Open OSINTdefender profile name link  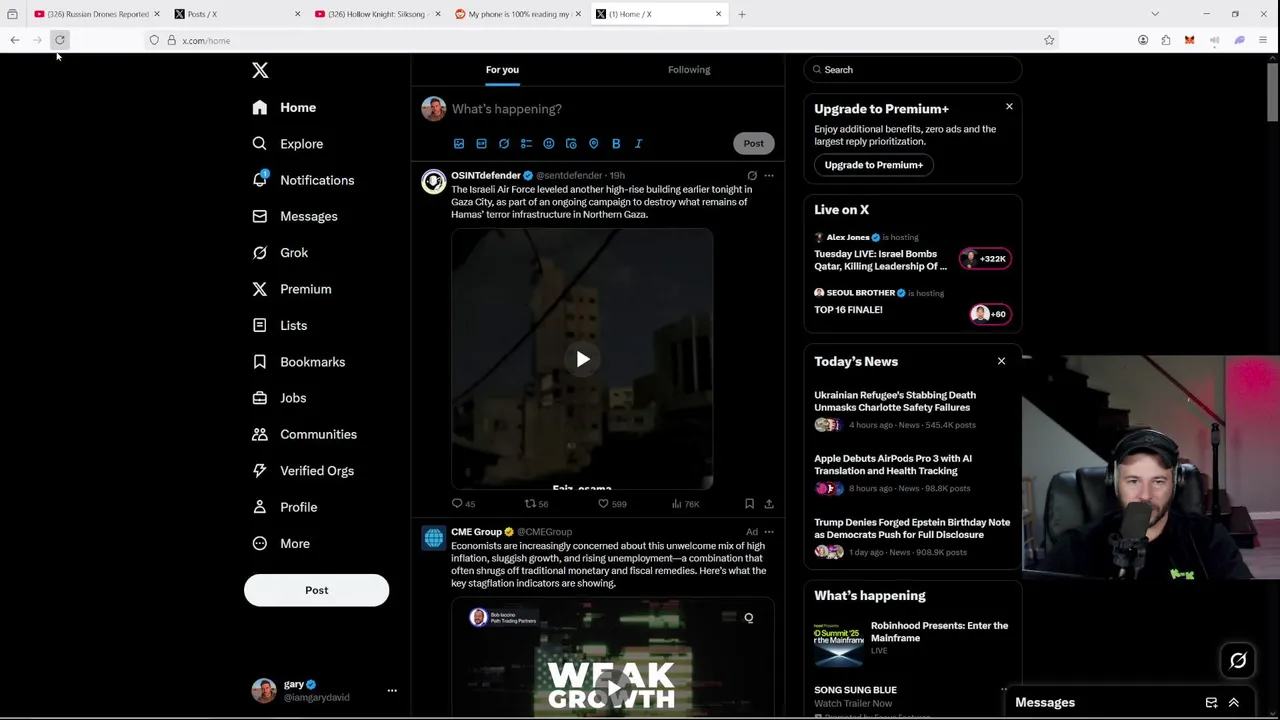click(485, 176)
